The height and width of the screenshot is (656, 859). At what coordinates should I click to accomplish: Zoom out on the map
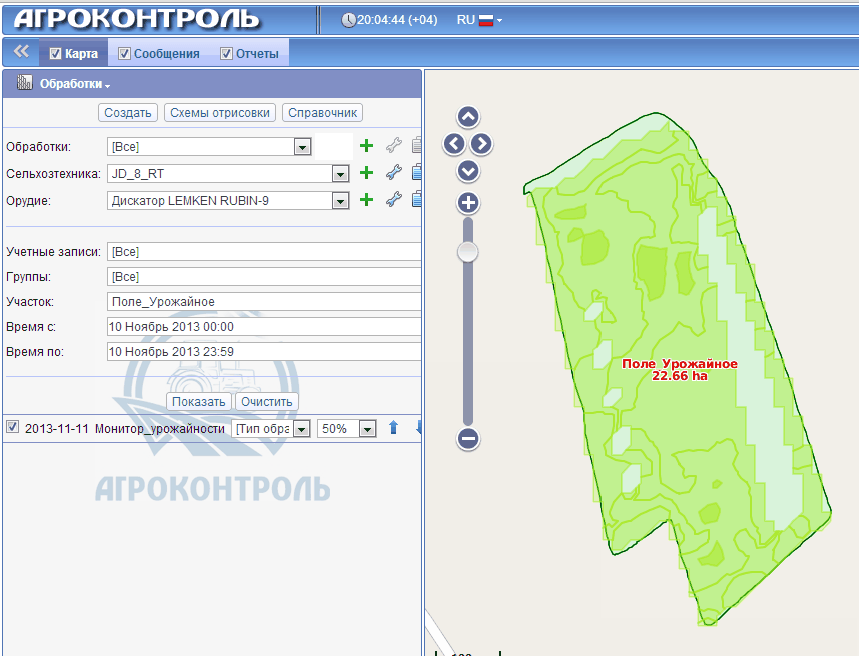coord(467,438)
